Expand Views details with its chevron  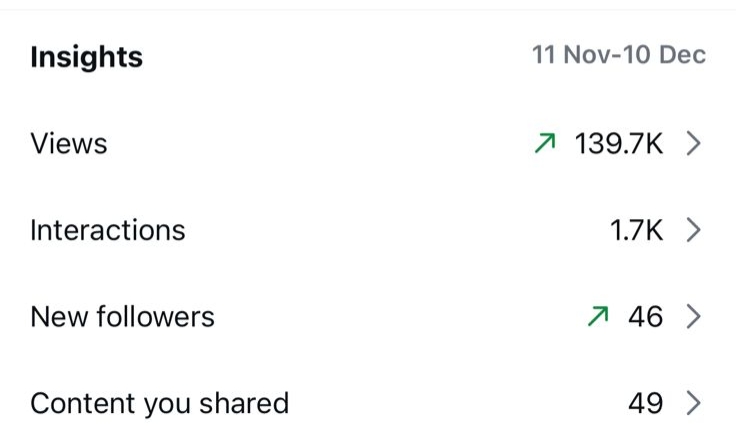[x=694, y=144]
